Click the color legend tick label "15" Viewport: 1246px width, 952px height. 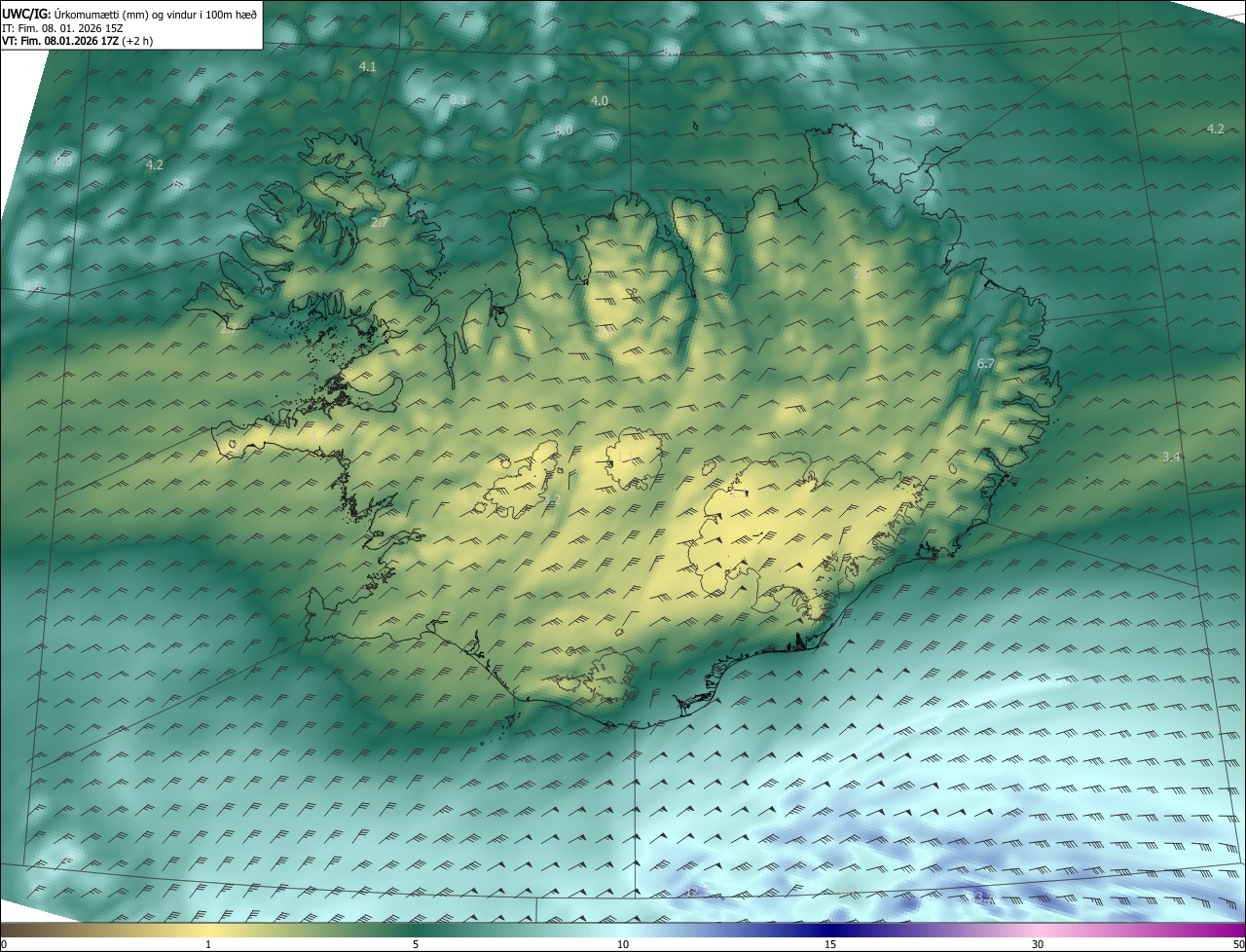point(830,944)
